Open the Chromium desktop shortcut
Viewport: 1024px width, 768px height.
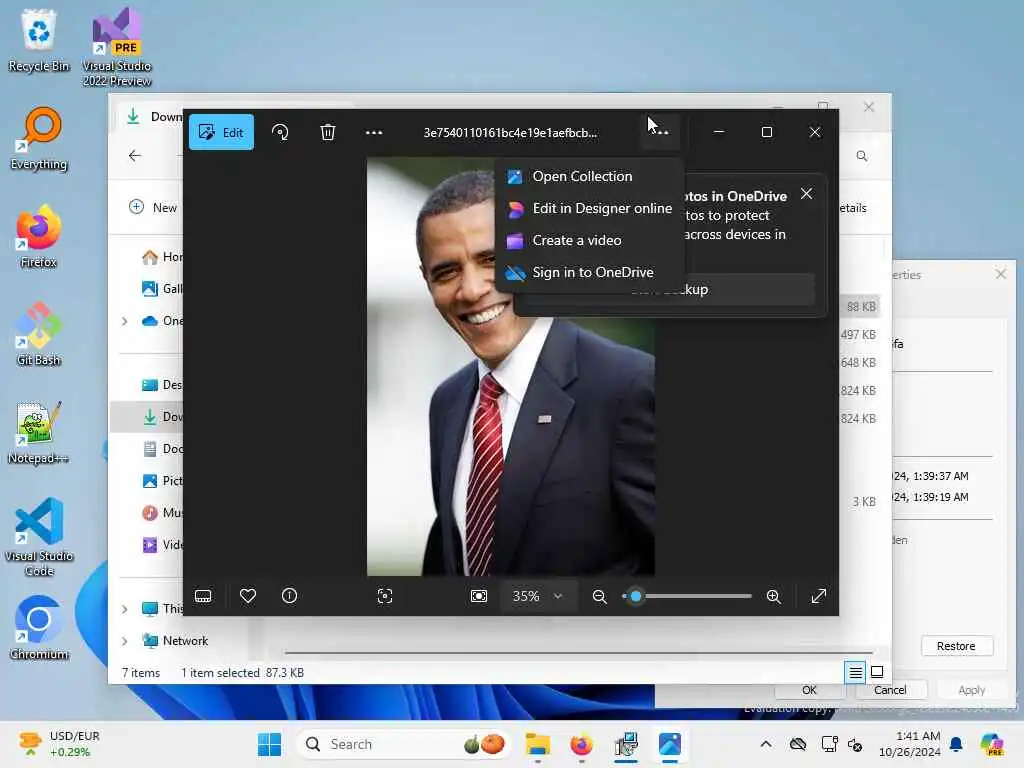click(x=39, y=628)
